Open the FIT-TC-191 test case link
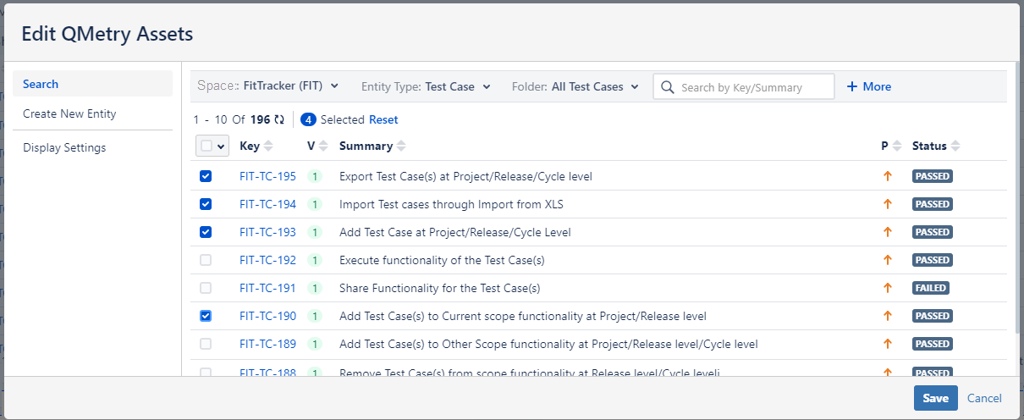 (268, 288)
